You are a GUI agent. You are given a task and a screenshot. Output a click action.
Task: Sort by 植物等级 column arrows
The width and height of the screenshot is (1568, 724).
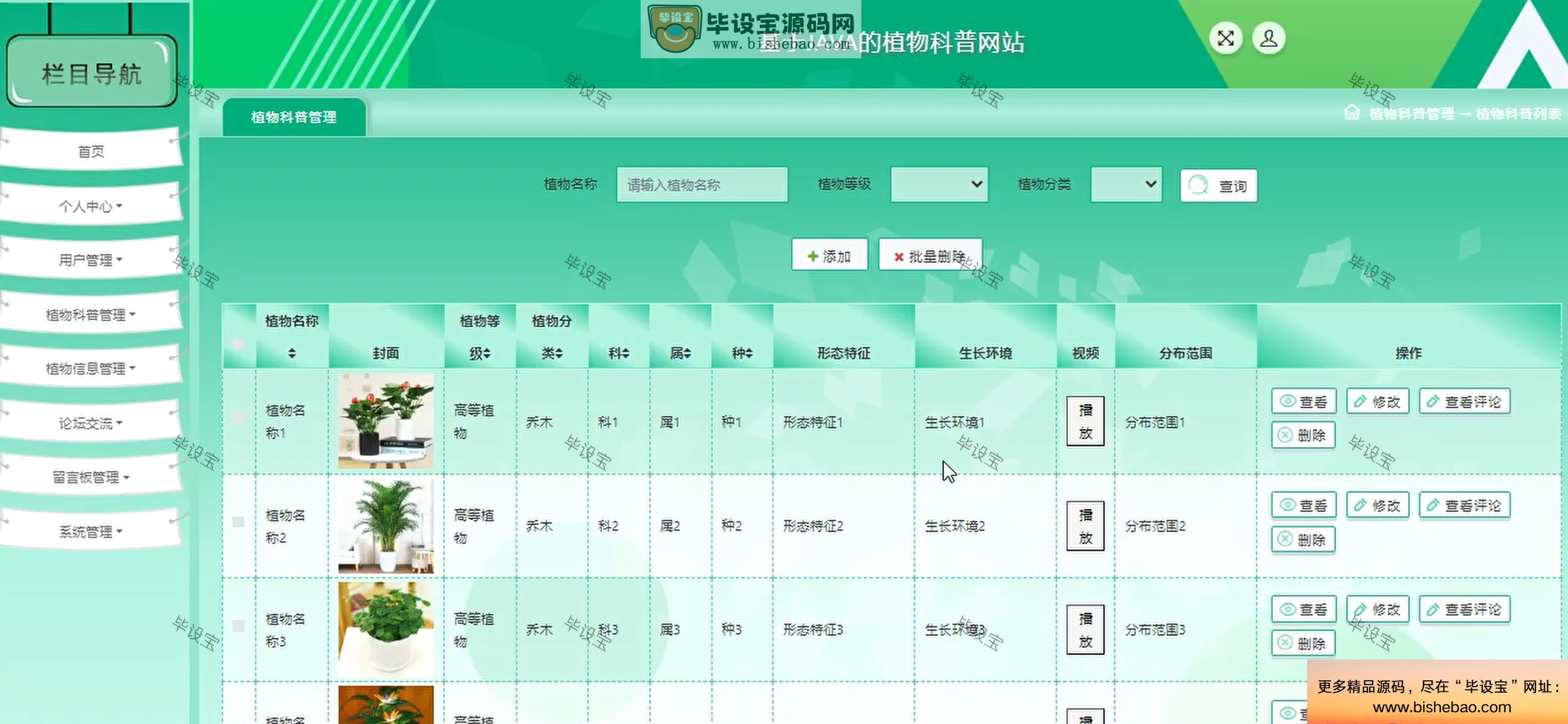488,354
